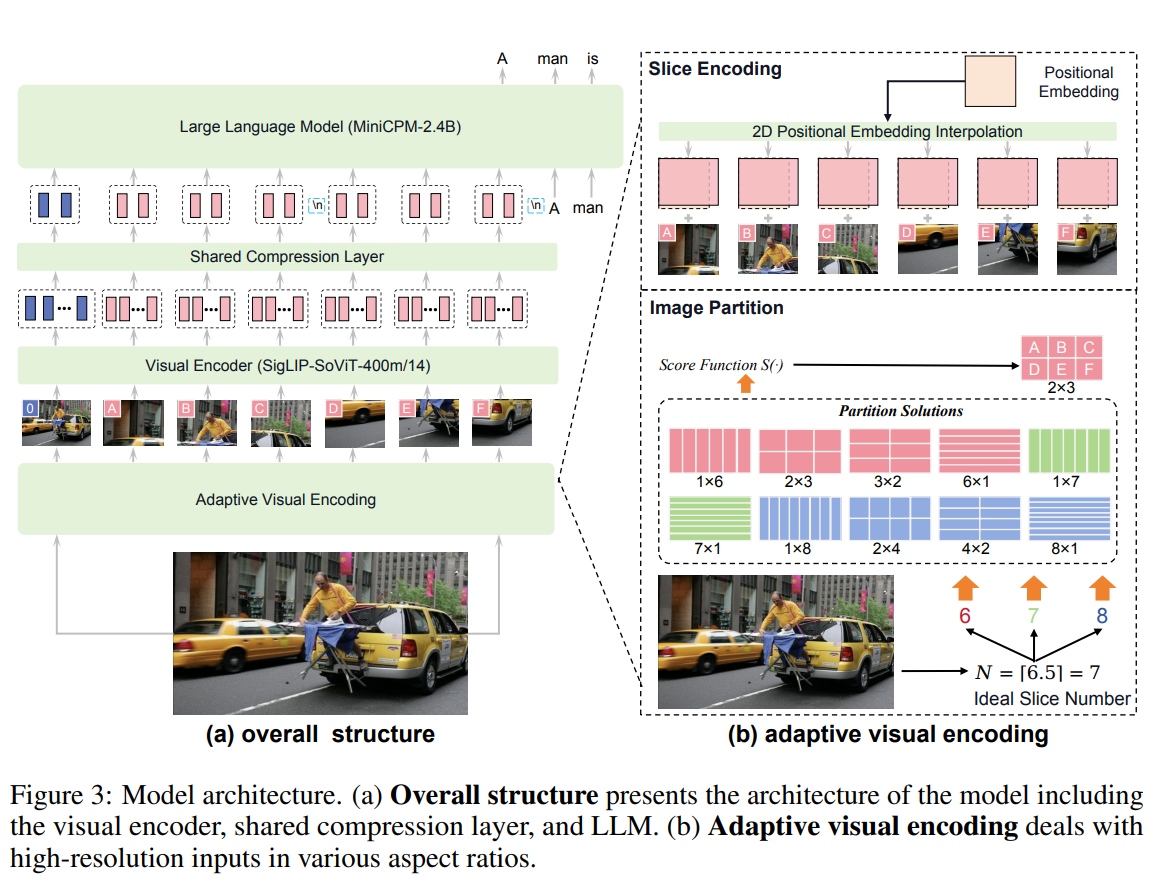Click slice E image in Slice Encoding panel

coord(1007,249)
